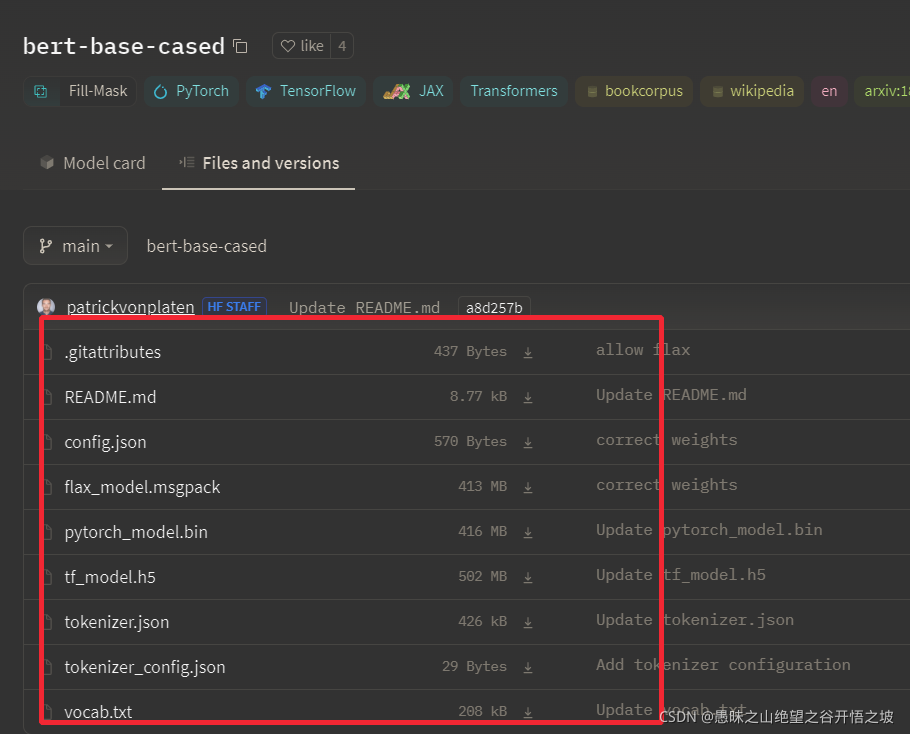Open the bookcorpus dataset tag
Screen dimensions: 910x734
634,91
